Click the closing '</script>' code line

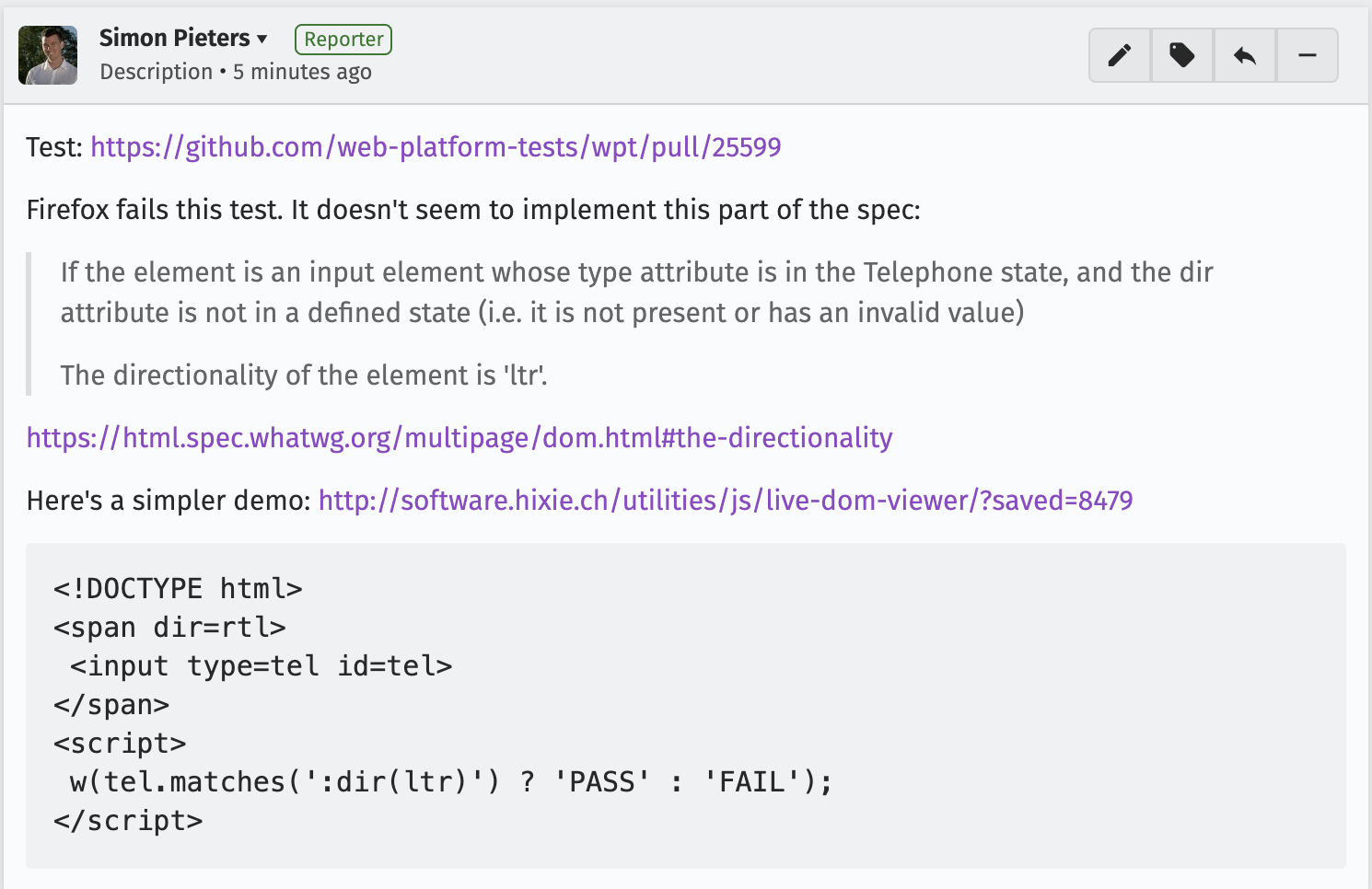coord(128,820)
